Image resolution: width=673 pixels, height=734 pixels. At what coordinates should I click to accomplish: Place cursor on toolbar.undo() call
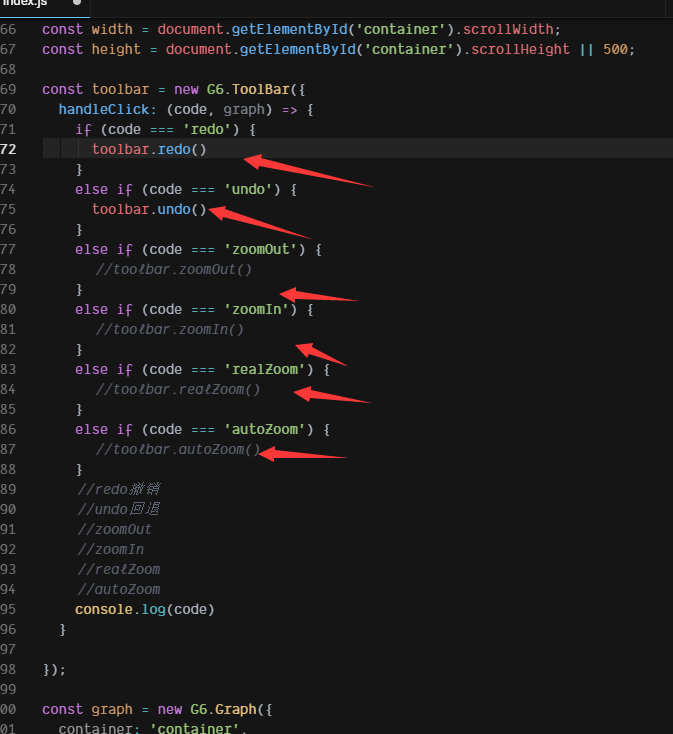pos(149,209)
